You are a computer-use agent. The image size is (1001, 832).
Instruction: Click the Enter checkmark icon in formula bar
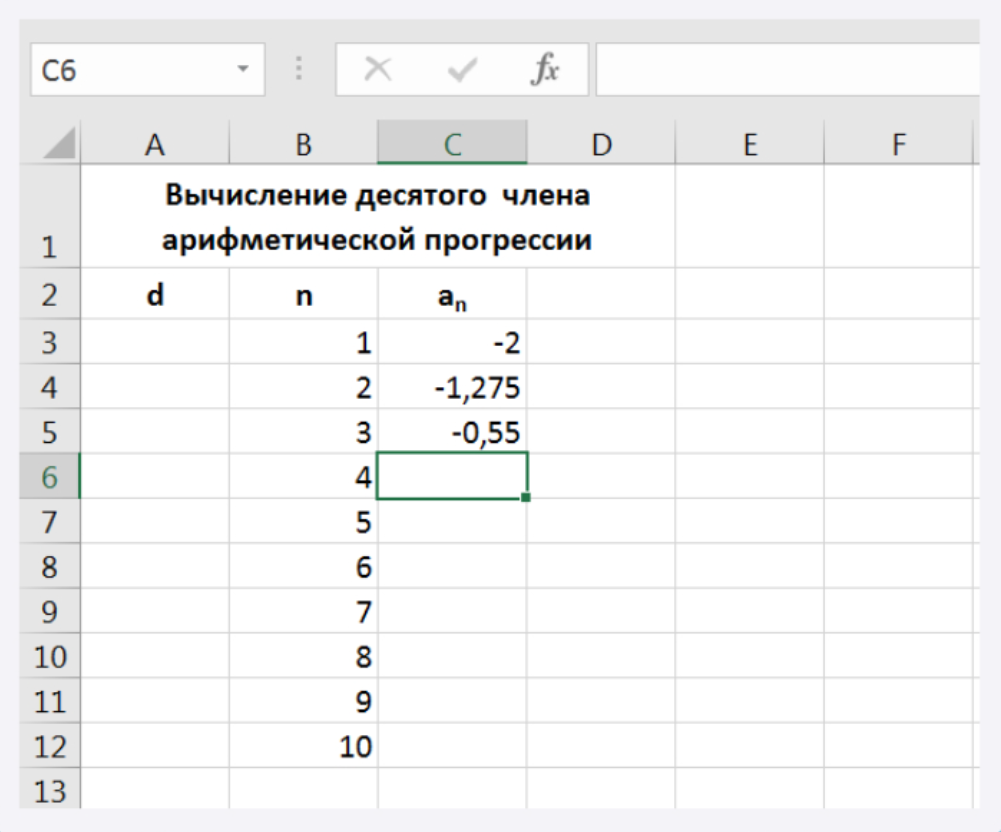pos(462,70)
